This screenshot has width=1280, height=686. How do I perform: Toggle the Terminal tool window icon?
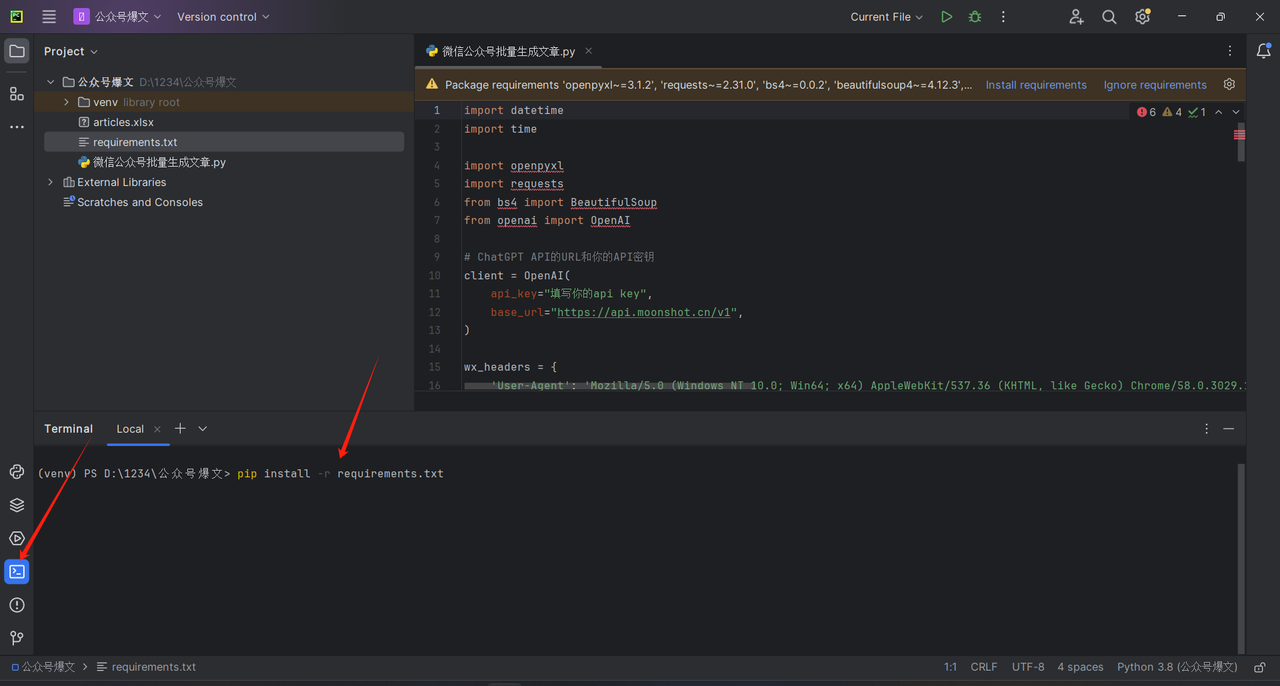(x=17, y=572)
